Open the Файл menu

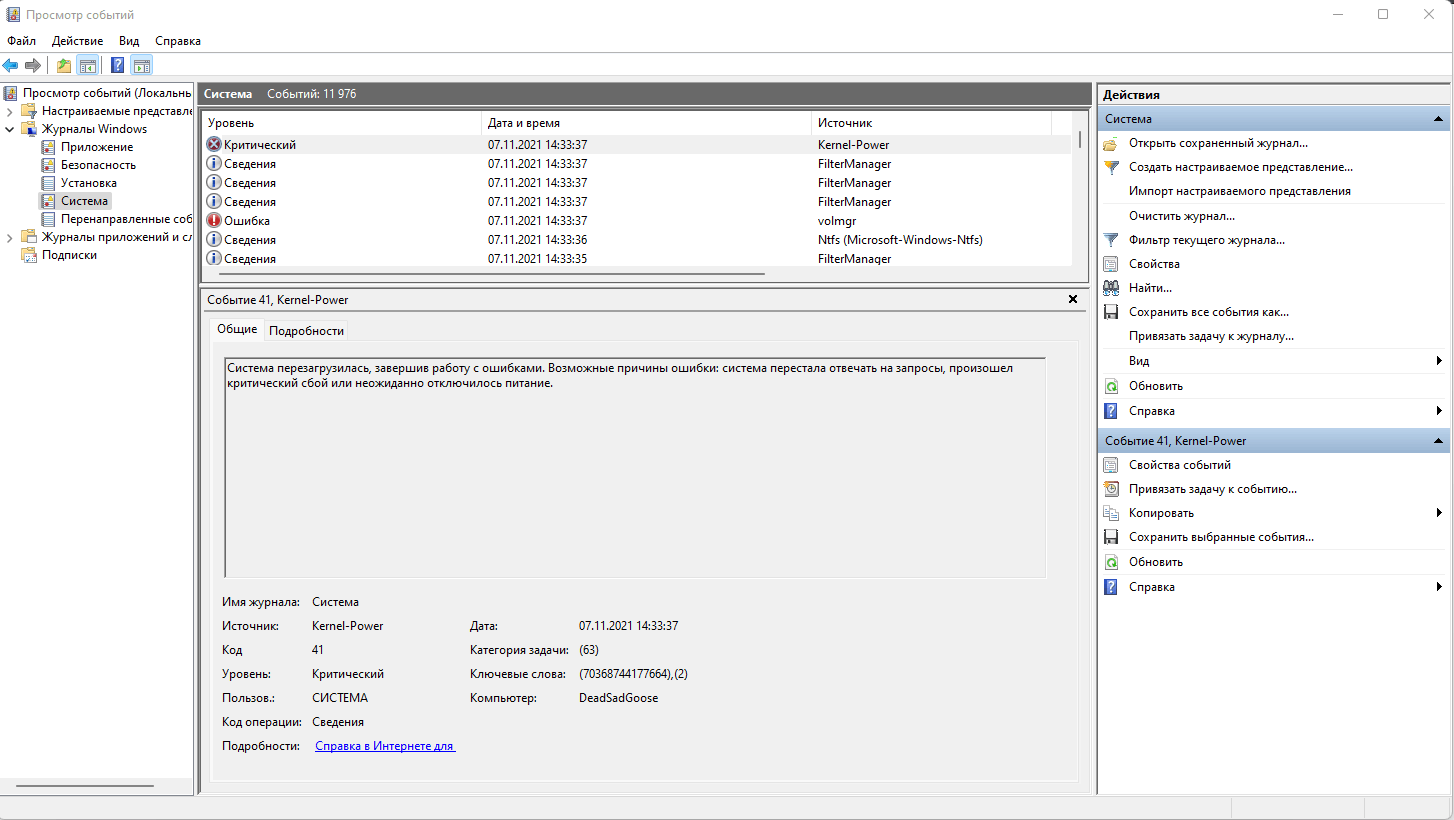tap(21, 41)
